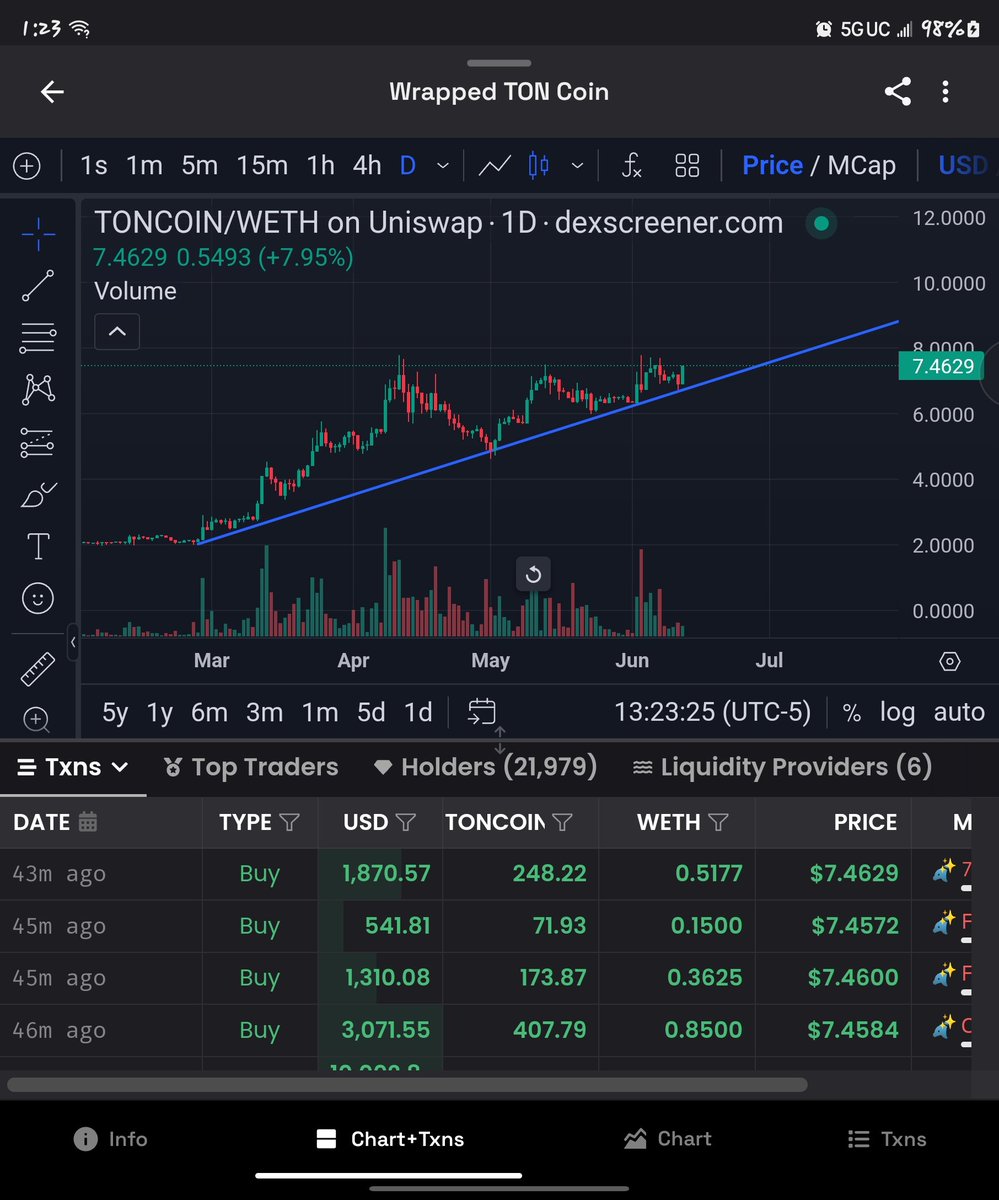Add symbol with plus circle icon
Viewport: 999px width, 1200px height.
(x=27, y=166)
